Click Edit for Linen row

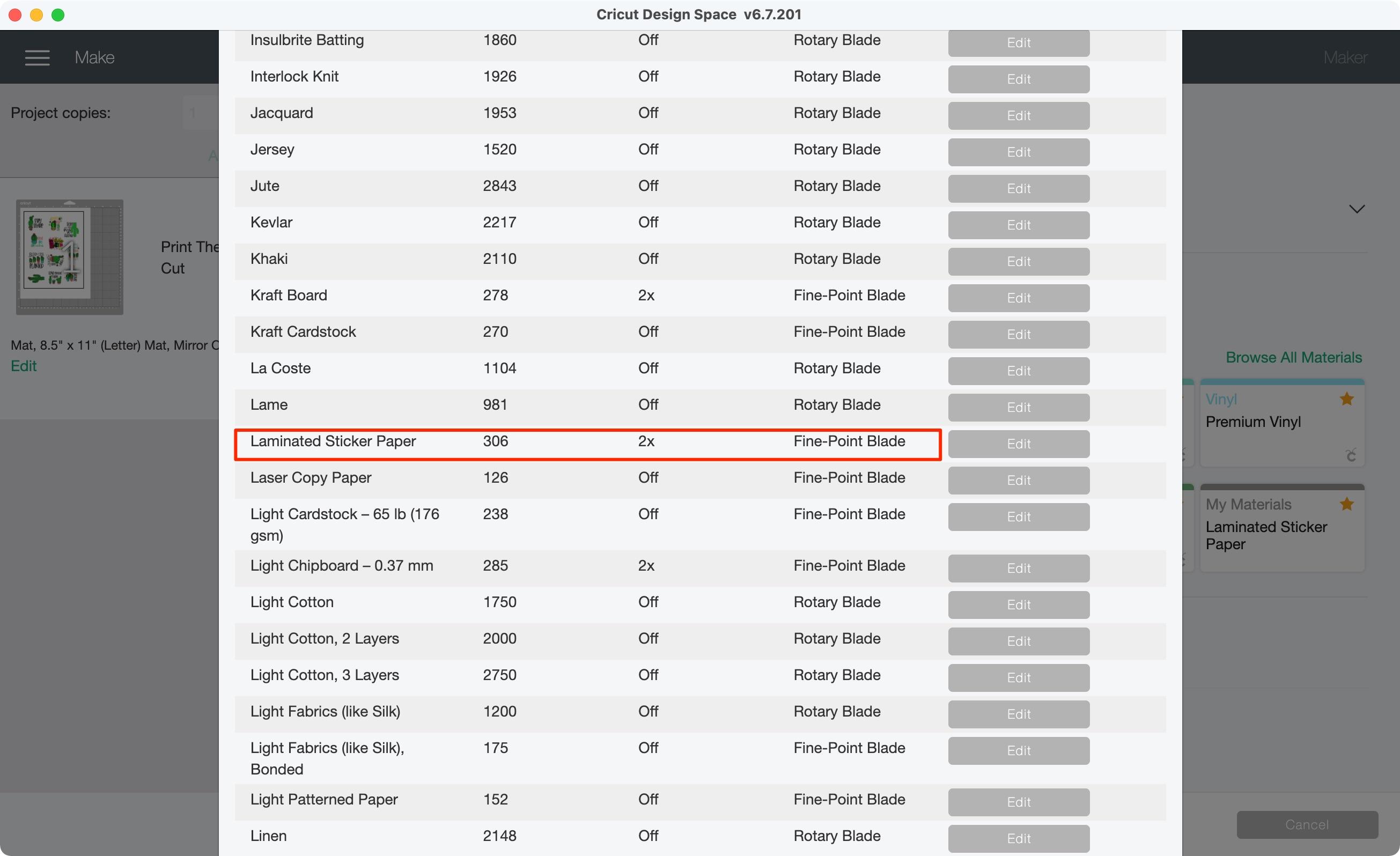click(x=1019, y=838)
